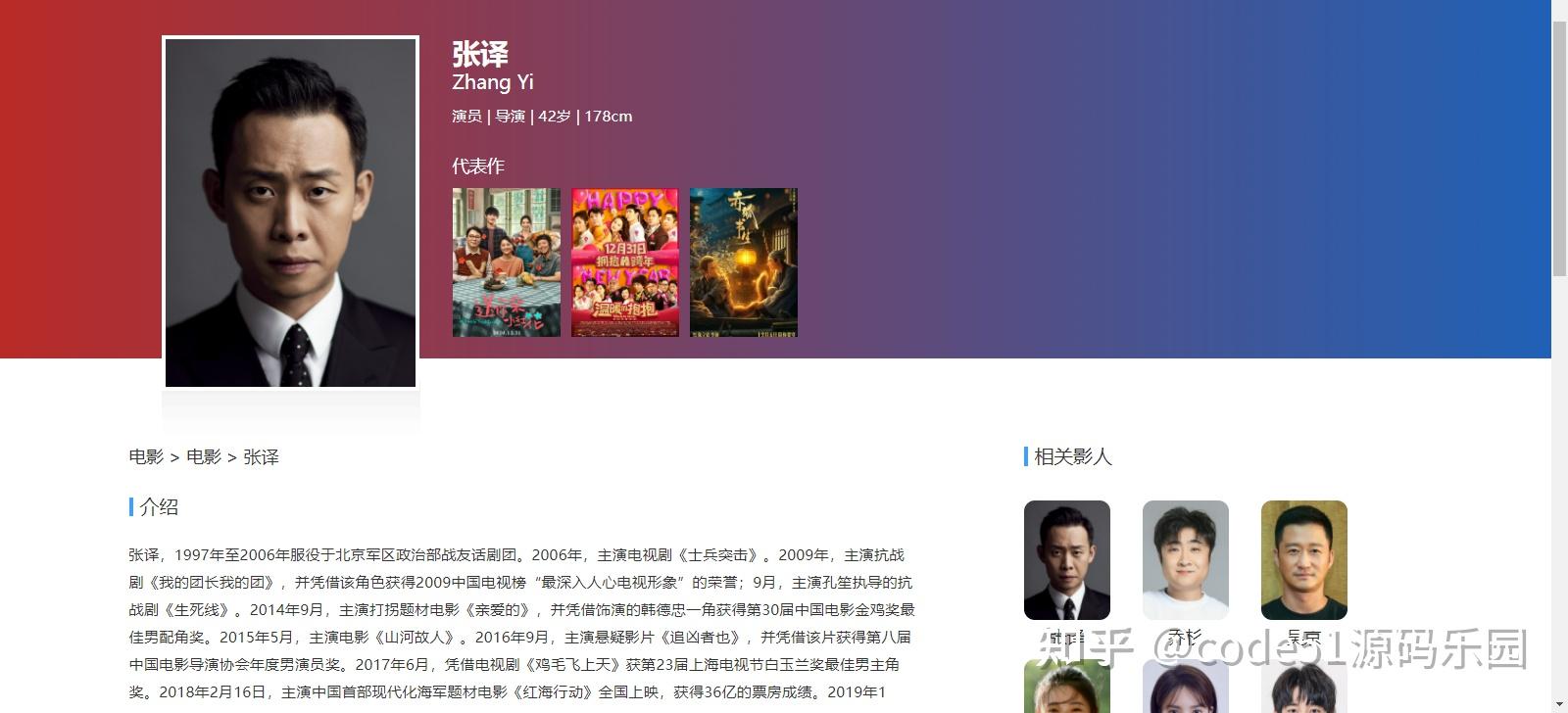Open the first representative work poster
The height and width of the screenshot is (713, 1568).
click(507, 262)
